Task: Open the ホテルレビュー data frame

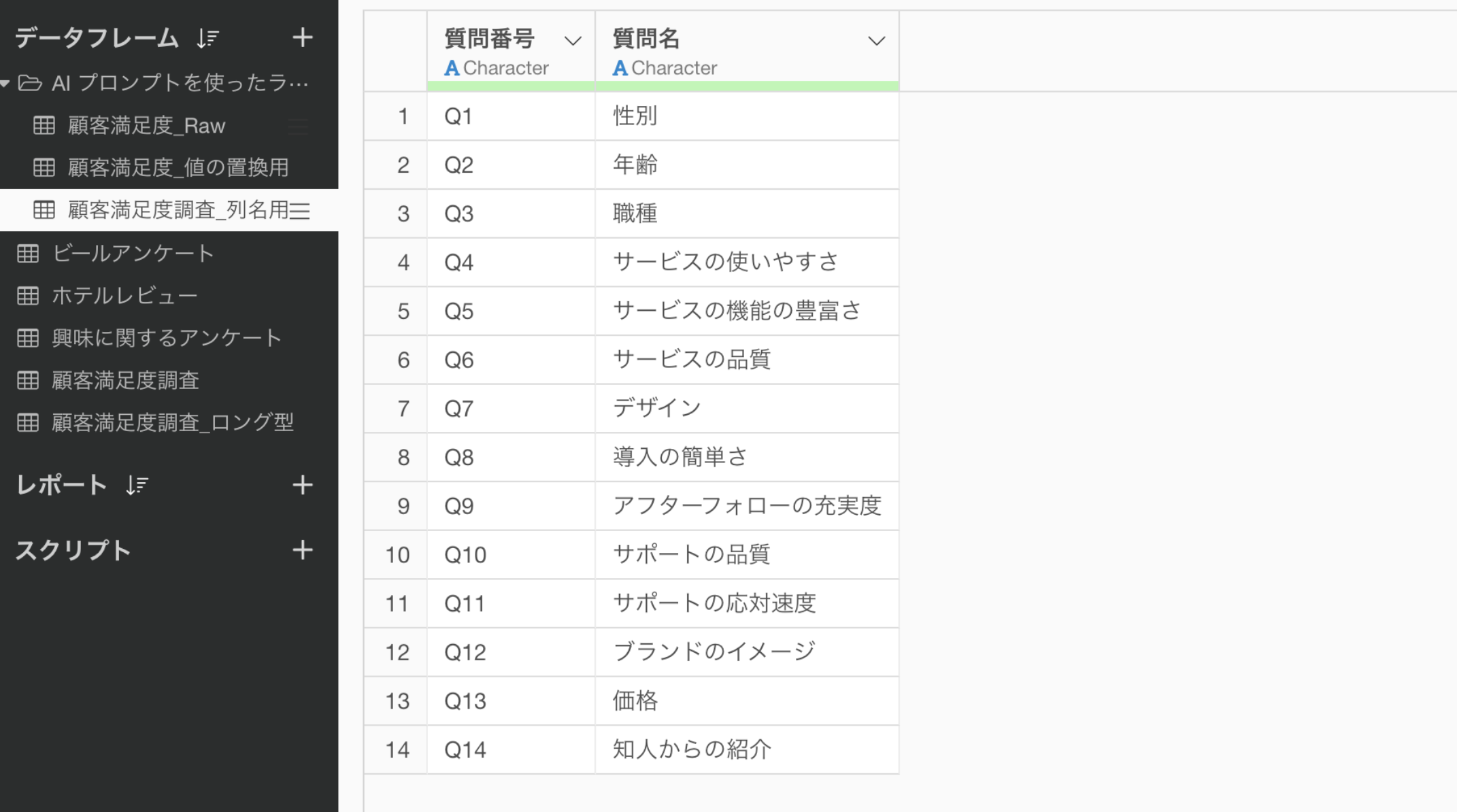Action: 124,296
